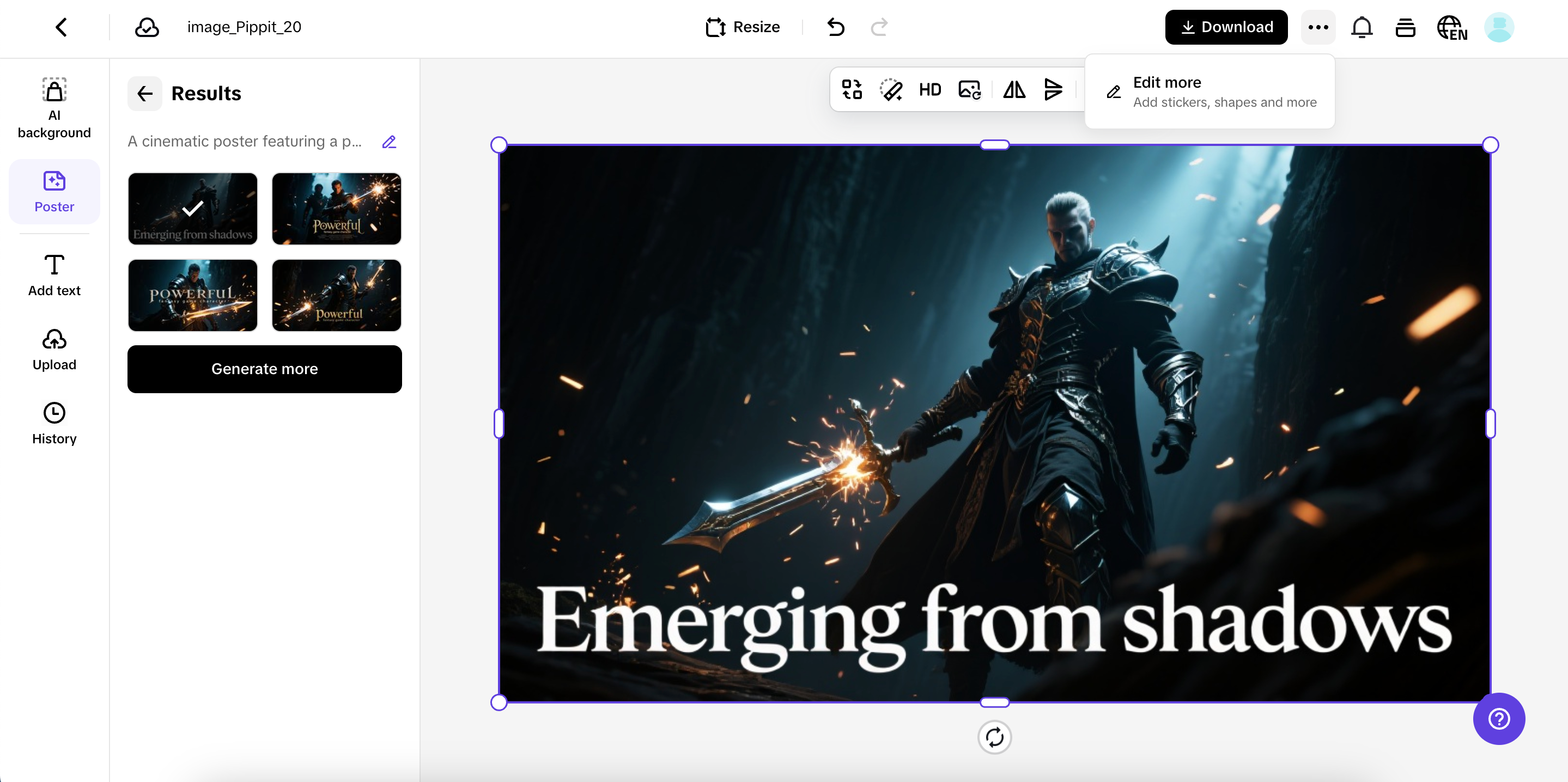
Task: Undo the last action
Action: click(x=836, y=27)
